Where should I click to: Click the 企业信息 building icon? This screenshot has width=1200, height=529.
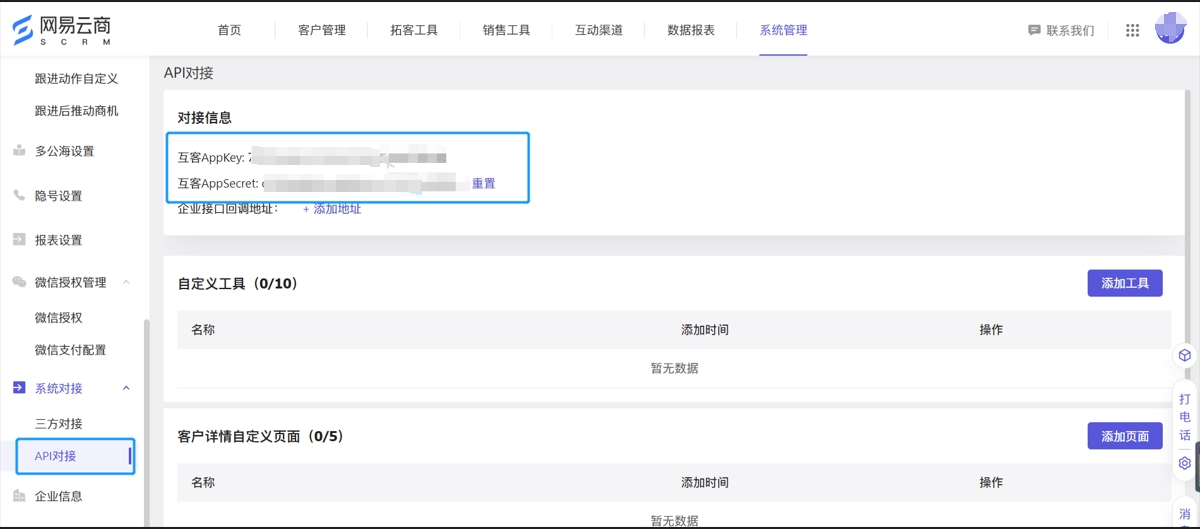19,496
